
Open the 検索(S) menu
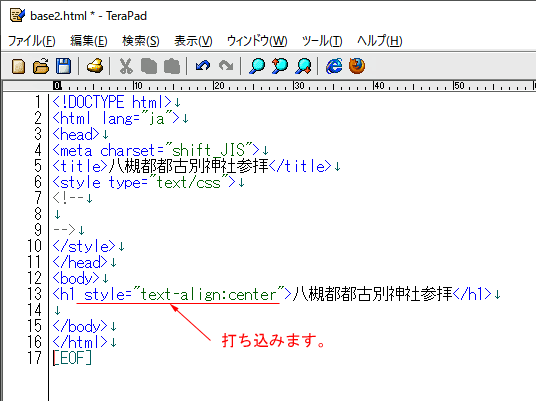click(x=141, y=41)
